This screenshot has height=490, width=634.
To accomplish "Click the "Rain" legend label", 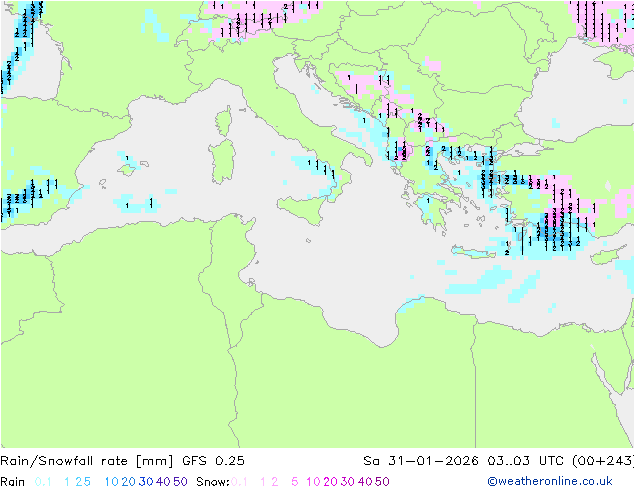I will pyautogui.click(x=13, y=482).
